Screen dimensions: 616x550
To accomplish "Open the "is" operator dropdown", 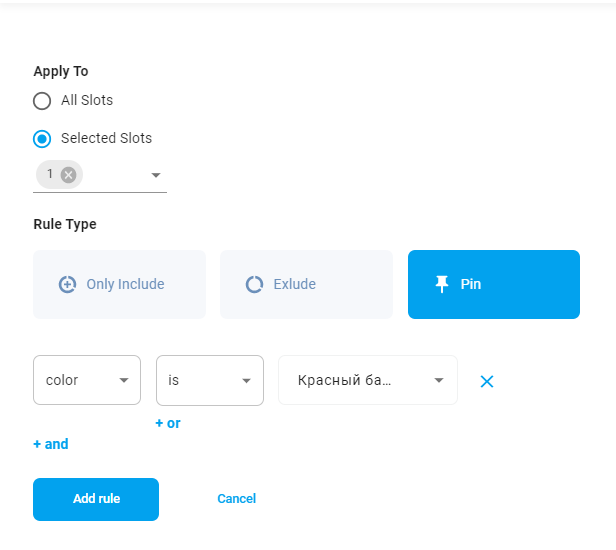I will pyautogui.click(x=210, y=380).
